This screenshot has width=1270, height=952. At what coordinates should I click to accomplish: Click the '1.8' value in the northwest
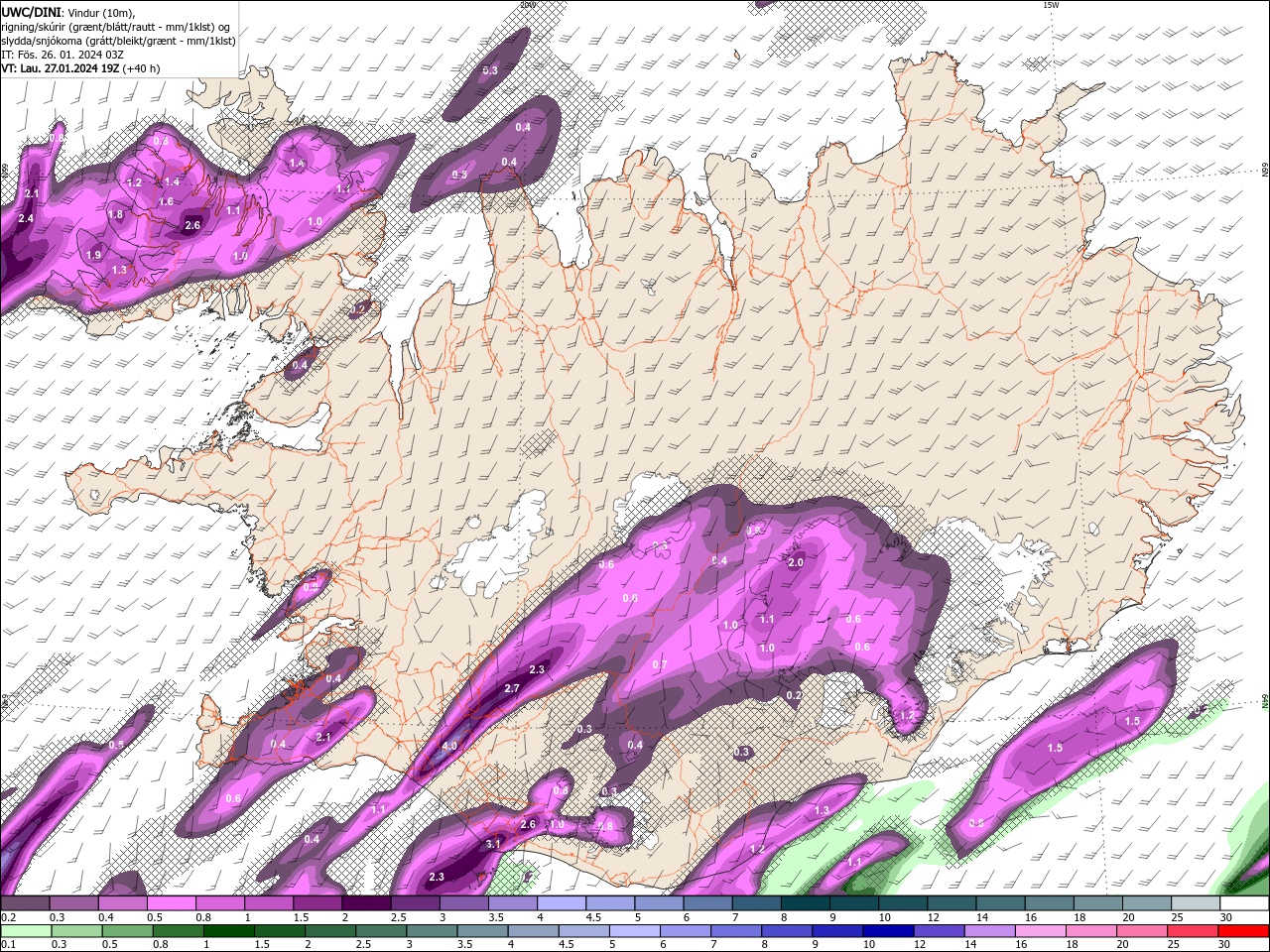coord(115,214)
